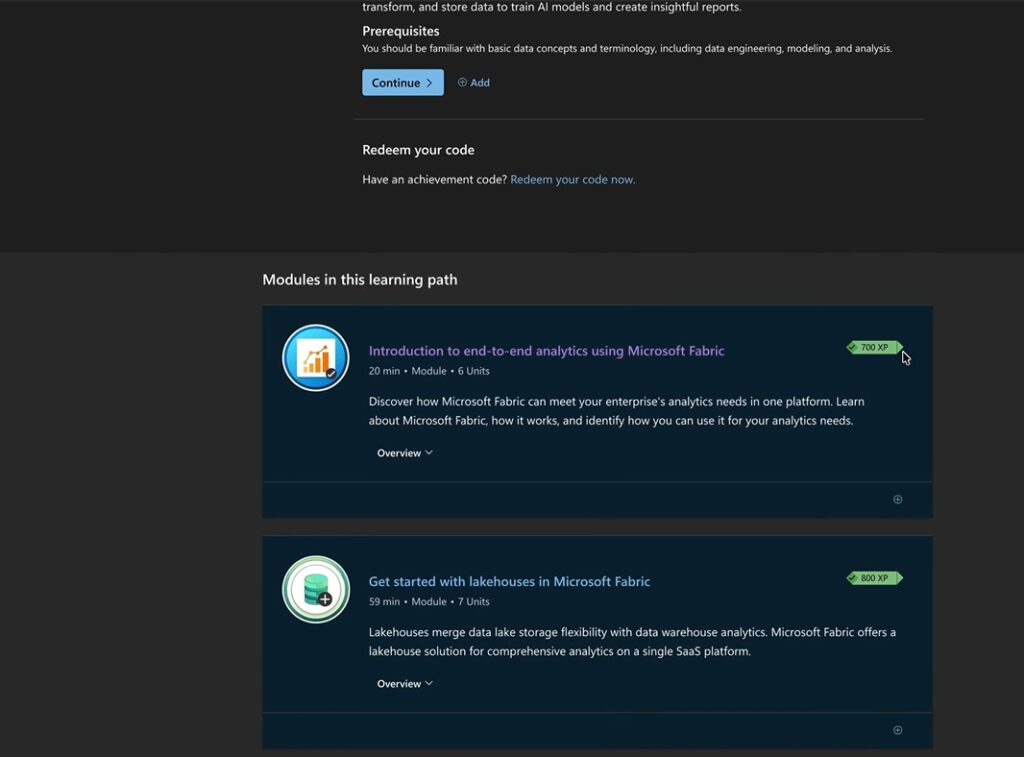Click the Overview chevron in the first module
The height and width of the screenshot is (757, 1024).
tap(429, 453)
